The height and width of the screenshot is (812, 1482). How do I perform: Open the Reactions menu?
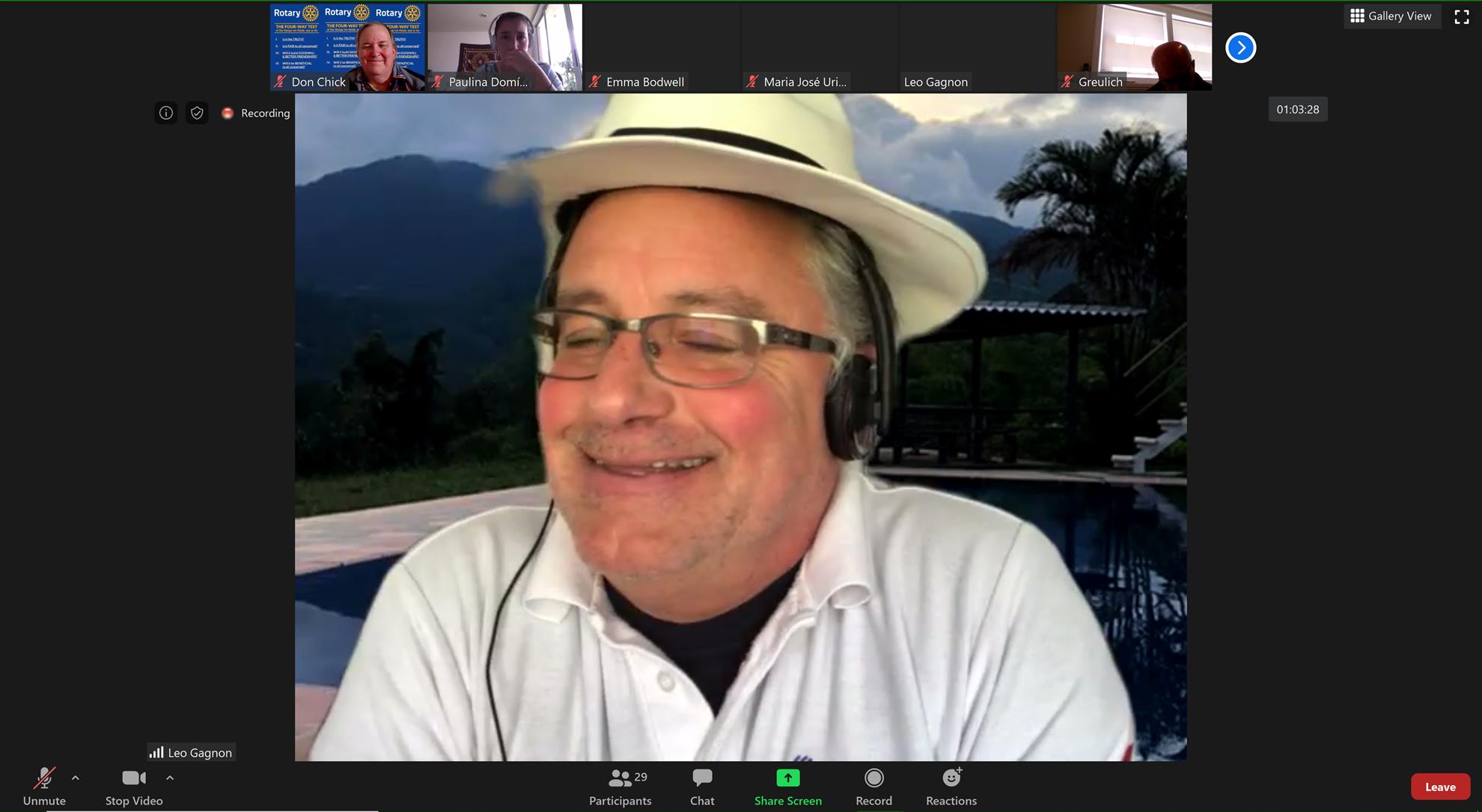pyautogui.click(x=951, y=787)
